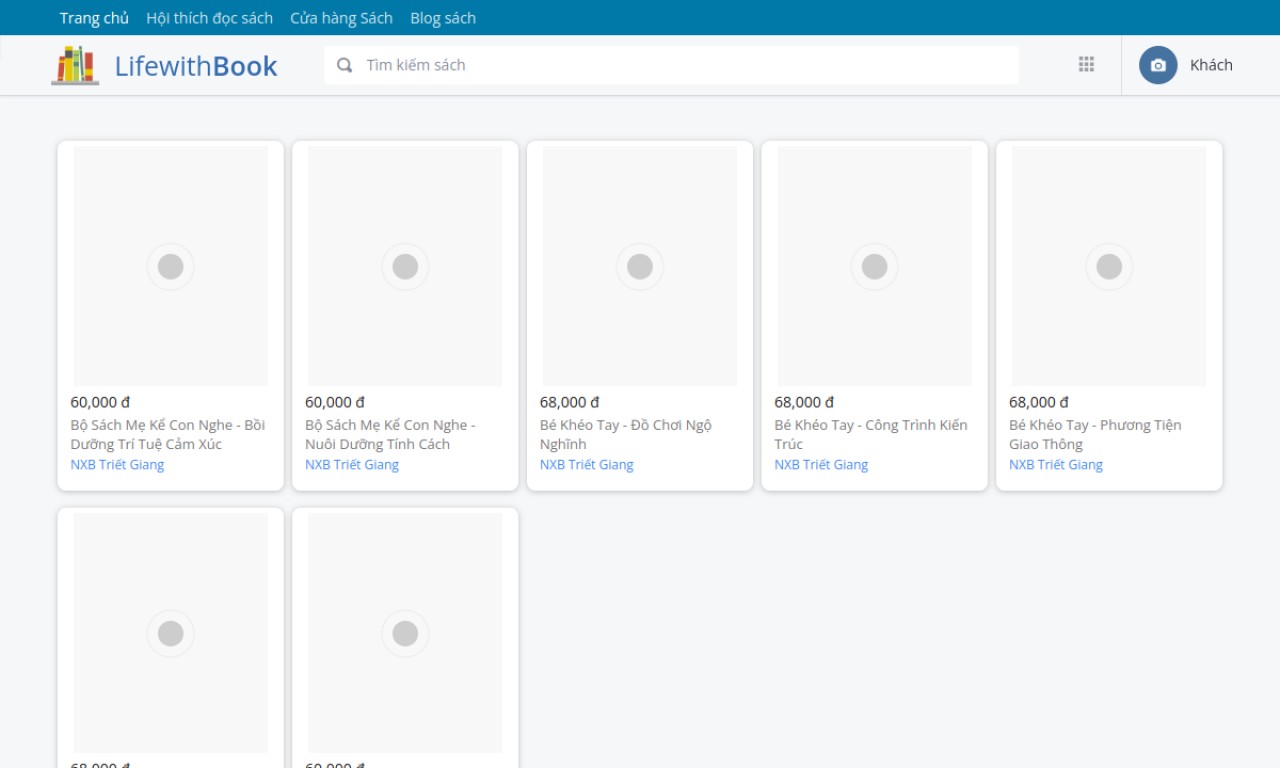Open book Bé Khéo Tay - Đồ Chơi Ngộ Nghĩnh
Viewport: 1280px width, 768px height.
626,434
